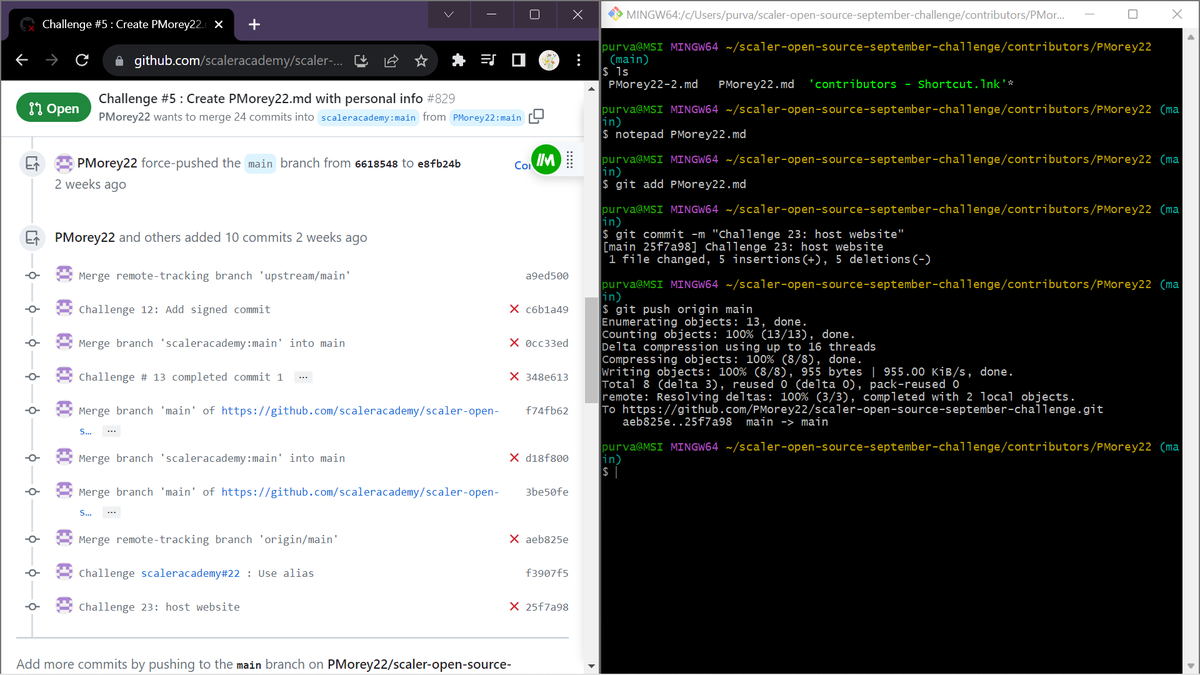This screenshot has height=675, width=1200.
Task: Expand ellipsis on 'Challenge # 13 completed commit 1'
Action: (303, 377)
